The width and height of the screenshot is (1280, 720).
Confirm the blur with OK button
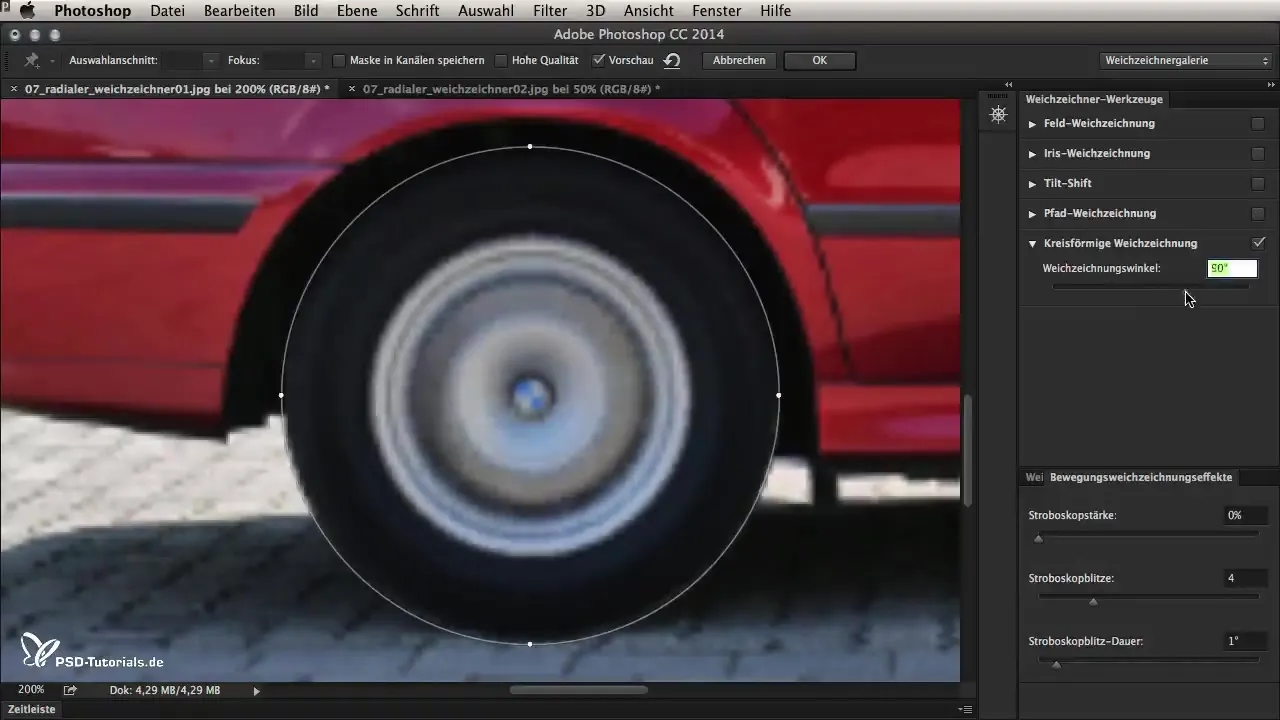click(819, 61)
